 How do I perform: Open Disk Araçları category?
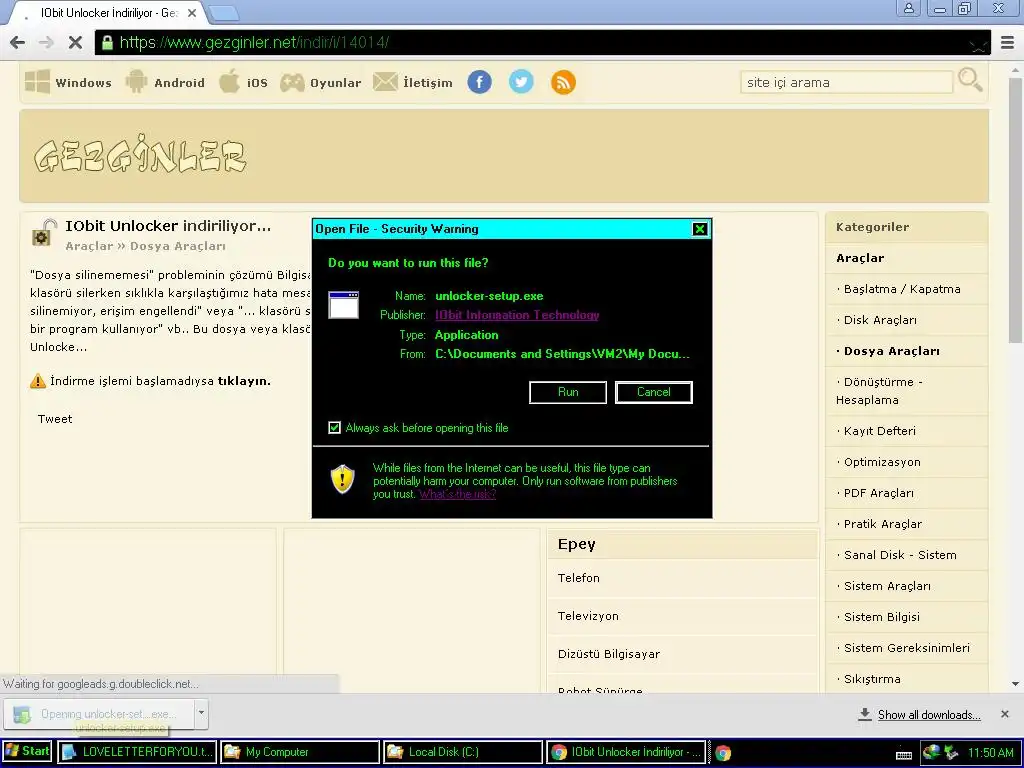point(880,320)
